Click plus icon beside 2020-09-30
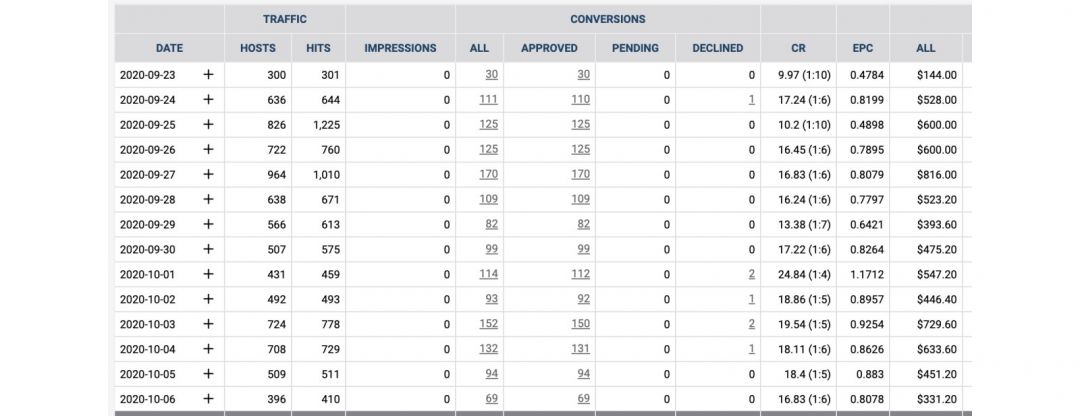1080x416 pixels. click(x=208, y=249)
